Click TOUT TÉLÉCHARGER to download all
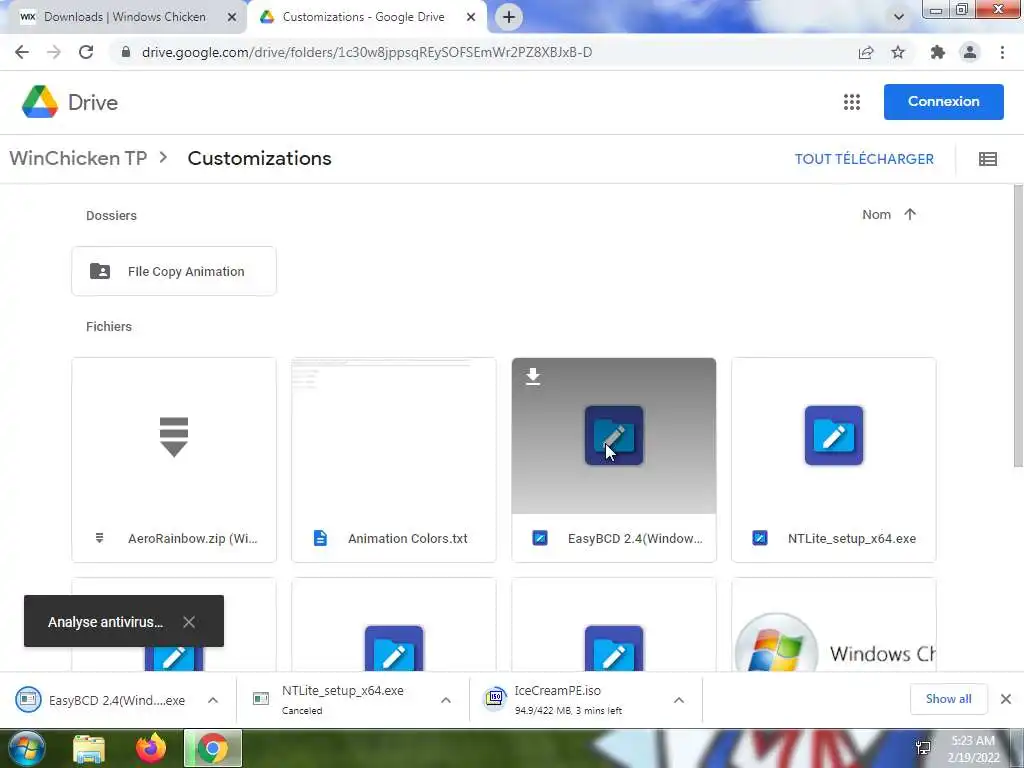 (x=864, y=159)
